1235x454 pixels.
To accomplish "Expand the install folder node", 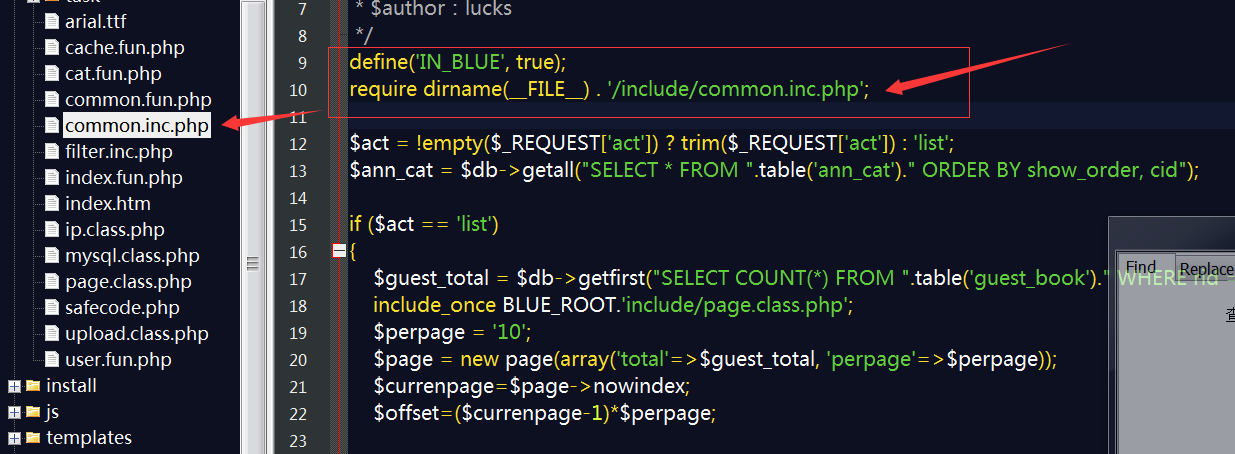I will click(14, 385).
